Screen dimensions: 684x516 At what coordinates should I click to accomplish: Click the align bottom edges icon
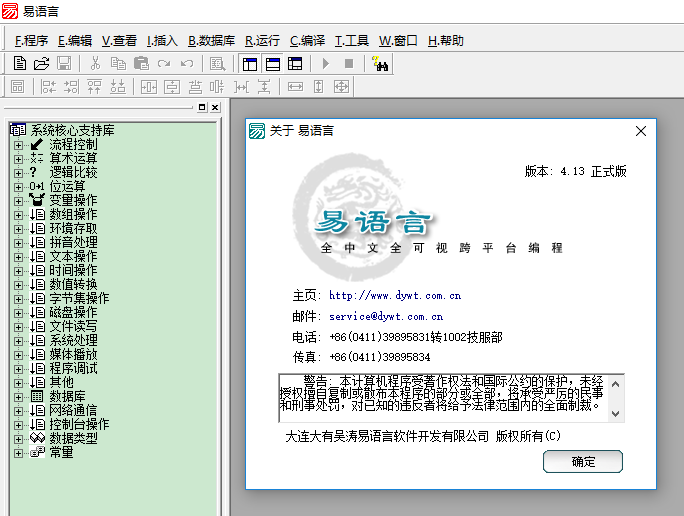[117, 86]
